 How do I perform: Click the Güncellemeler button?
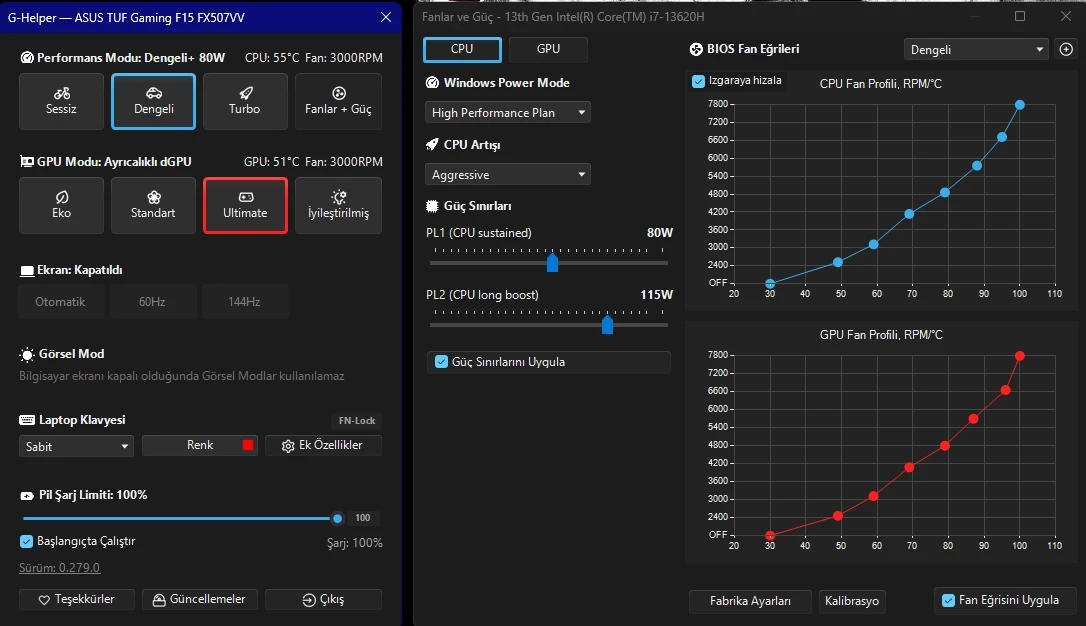(199, 599)
